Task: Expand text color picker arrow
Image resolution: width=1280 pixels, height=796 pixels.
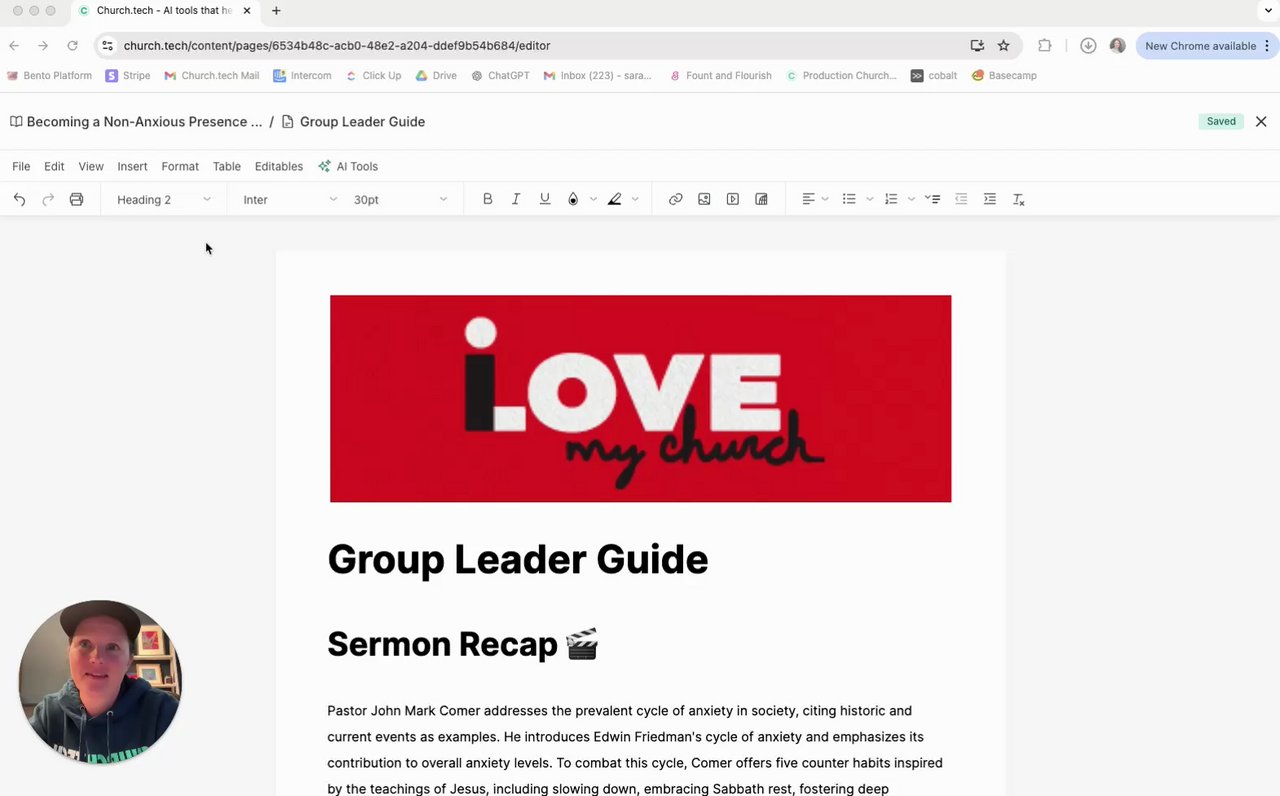Action: (593, 199)
